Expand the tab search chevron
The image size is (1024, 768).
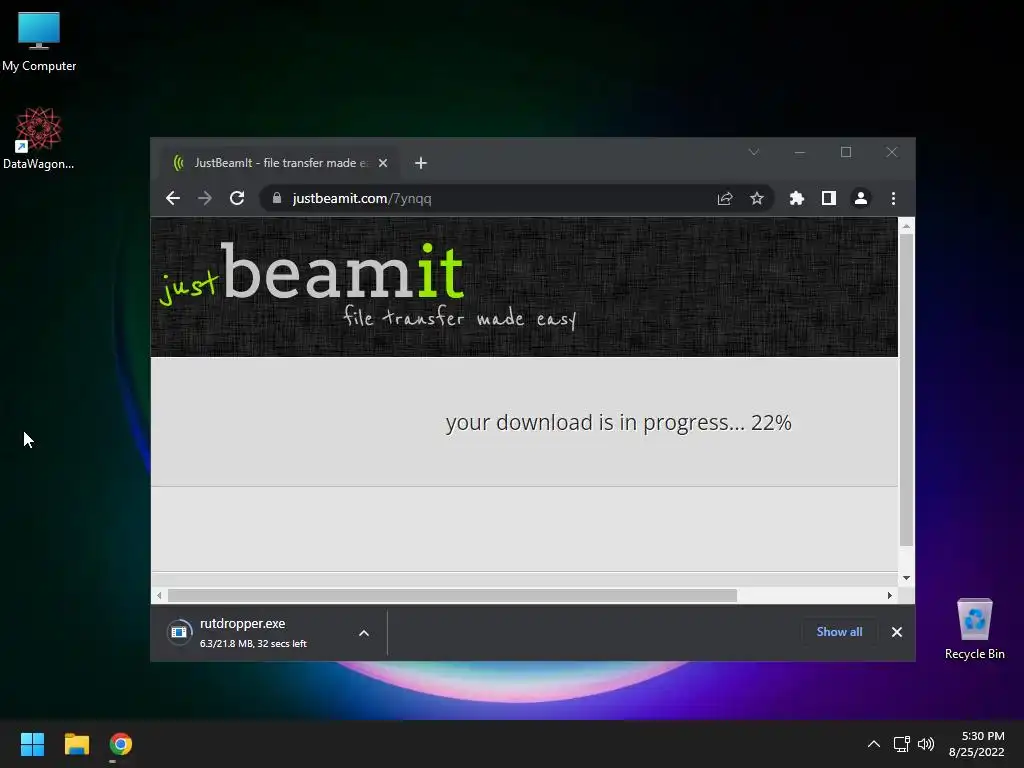coord(754,152)
